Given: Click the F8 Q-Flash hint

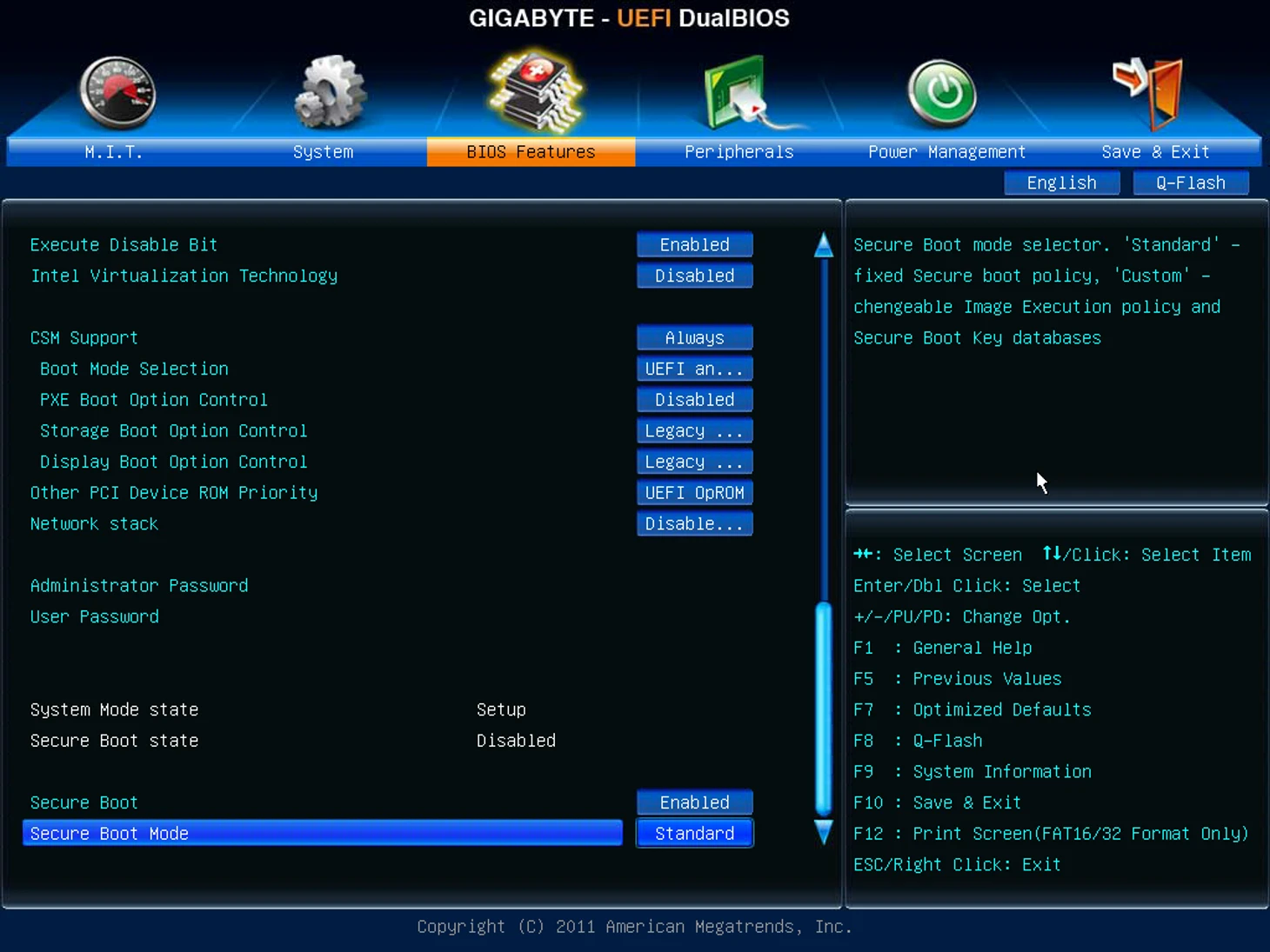Looking at the screenshot, I should pos(918,741).
